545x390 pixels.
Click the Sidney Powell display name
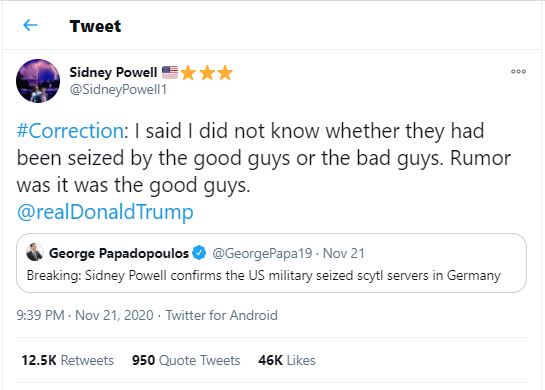click(113, 72)
